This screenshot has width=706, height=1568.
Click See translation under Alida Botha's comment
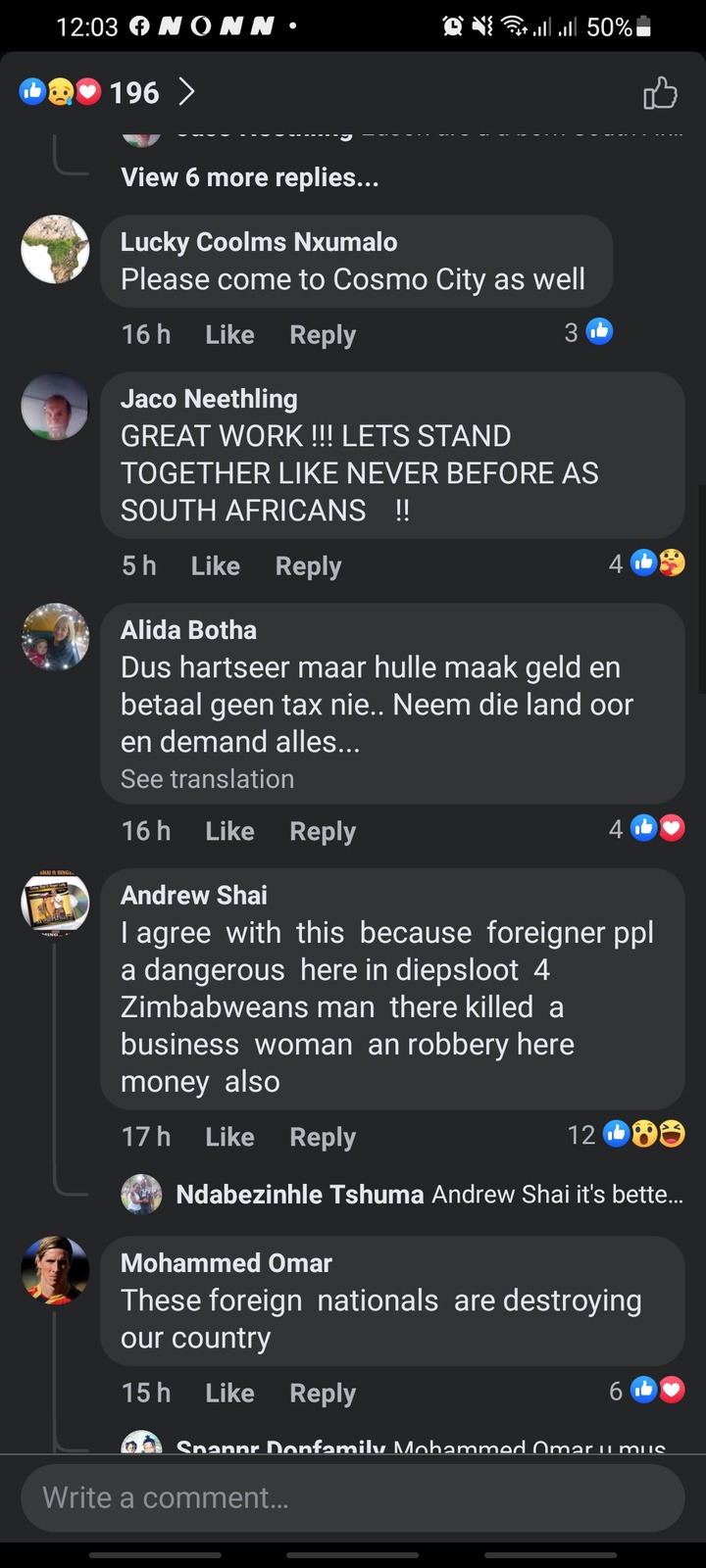pos(207,779)
